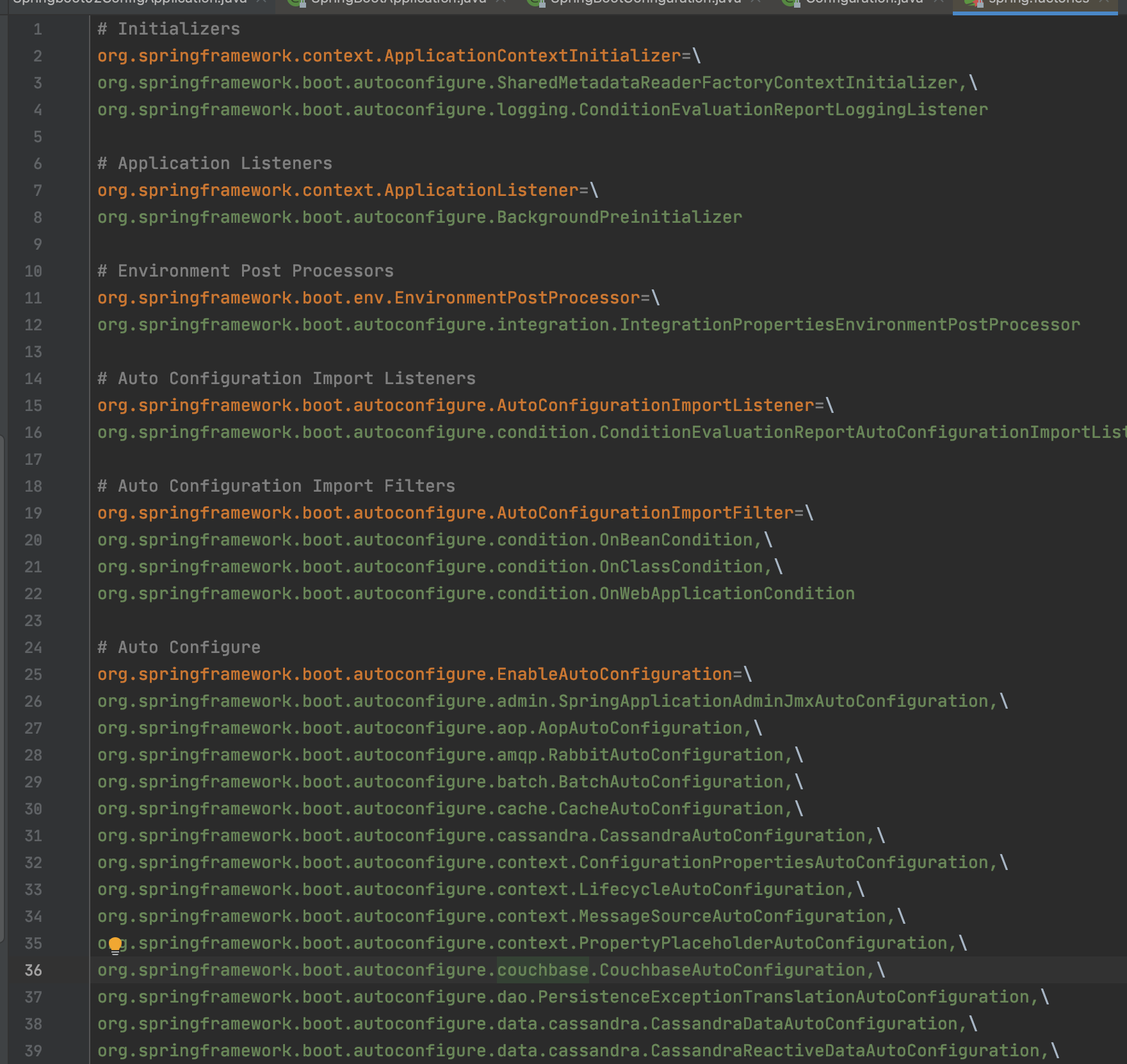Click ConditionEvaluationReportLoggingListener entry
This screenshot has width=1127, height=1064.
(543, 109)
